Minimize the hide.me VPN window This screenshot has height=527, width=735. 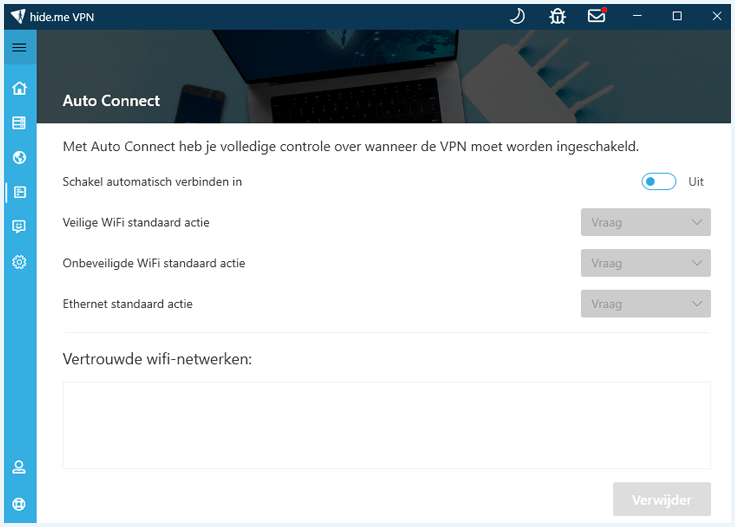point(637,16)
